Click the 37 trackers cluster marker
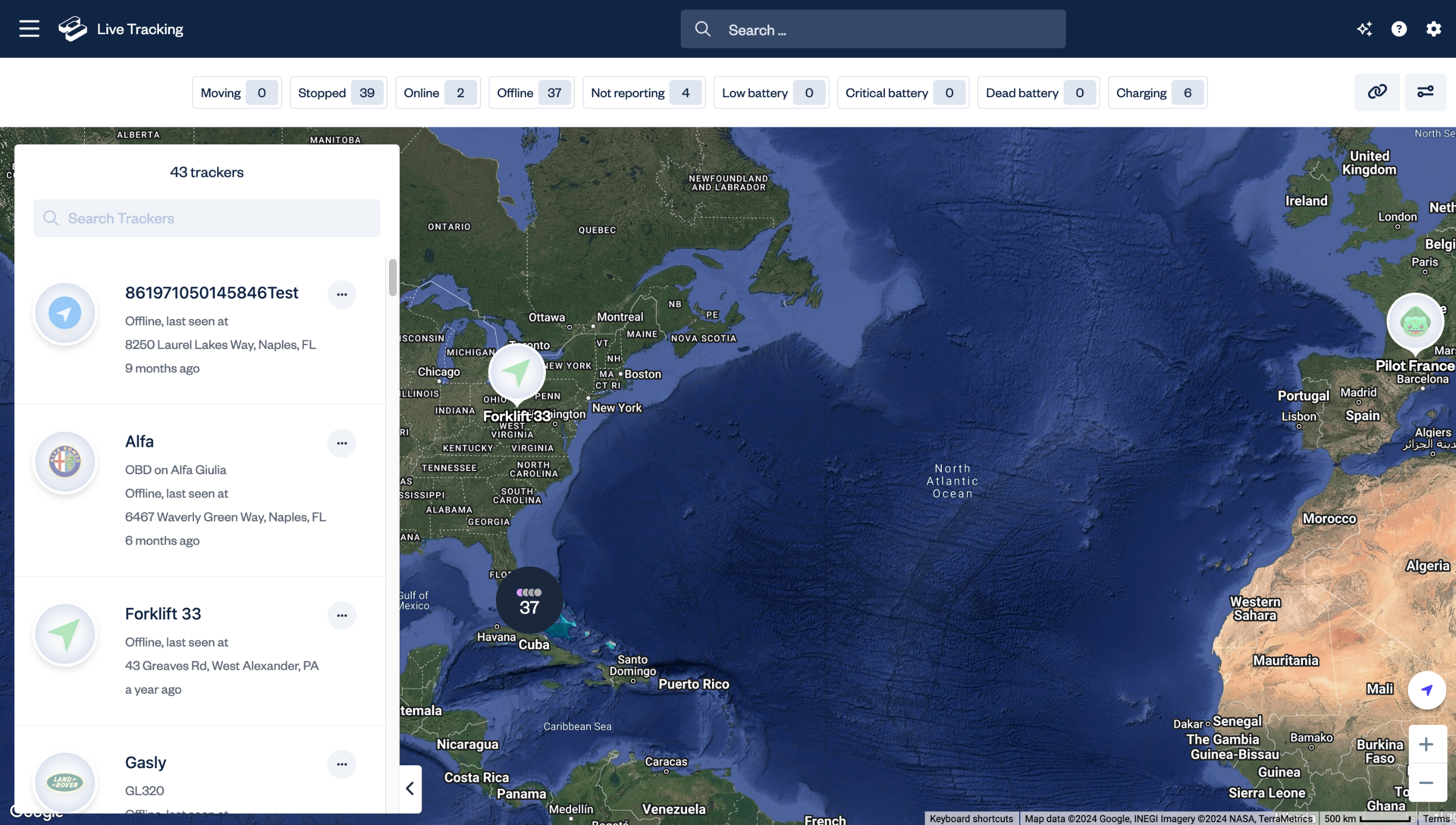1456x825 pixels. click(x=529, y=600)
